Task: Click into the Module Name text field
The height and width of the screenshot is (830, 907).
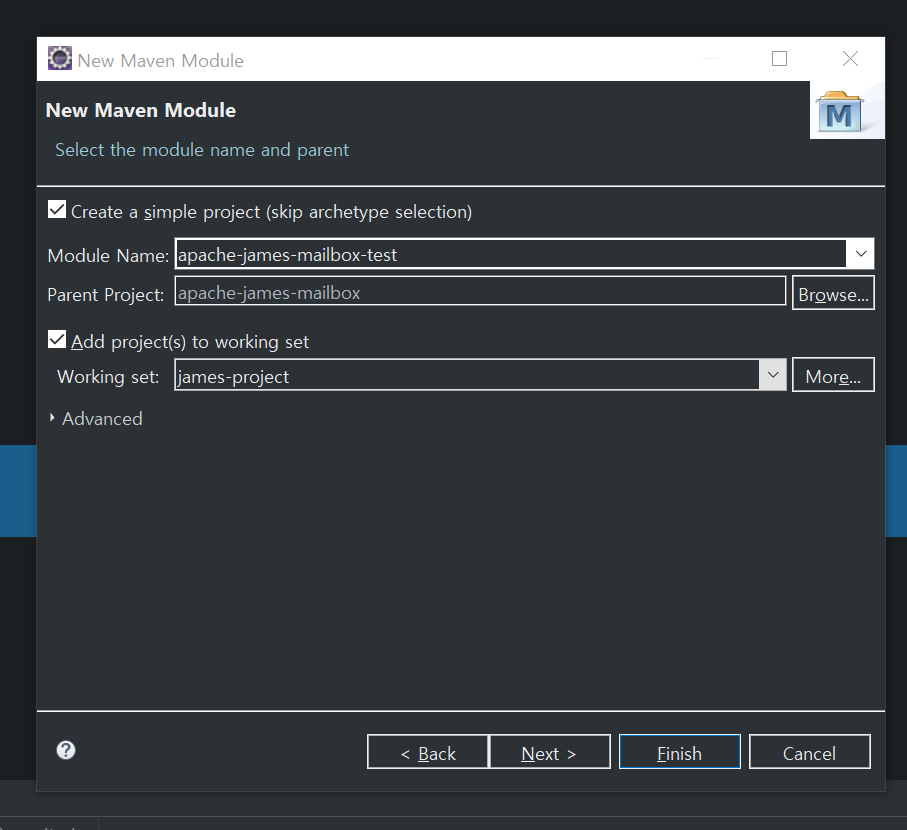Action: coord(511,254)
